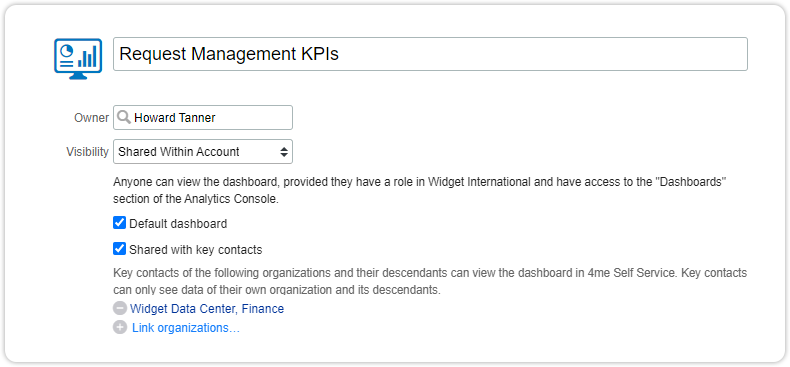
Task: Click the text starting 'Anyone can view the dashboard'
Action: pos(419,190)
